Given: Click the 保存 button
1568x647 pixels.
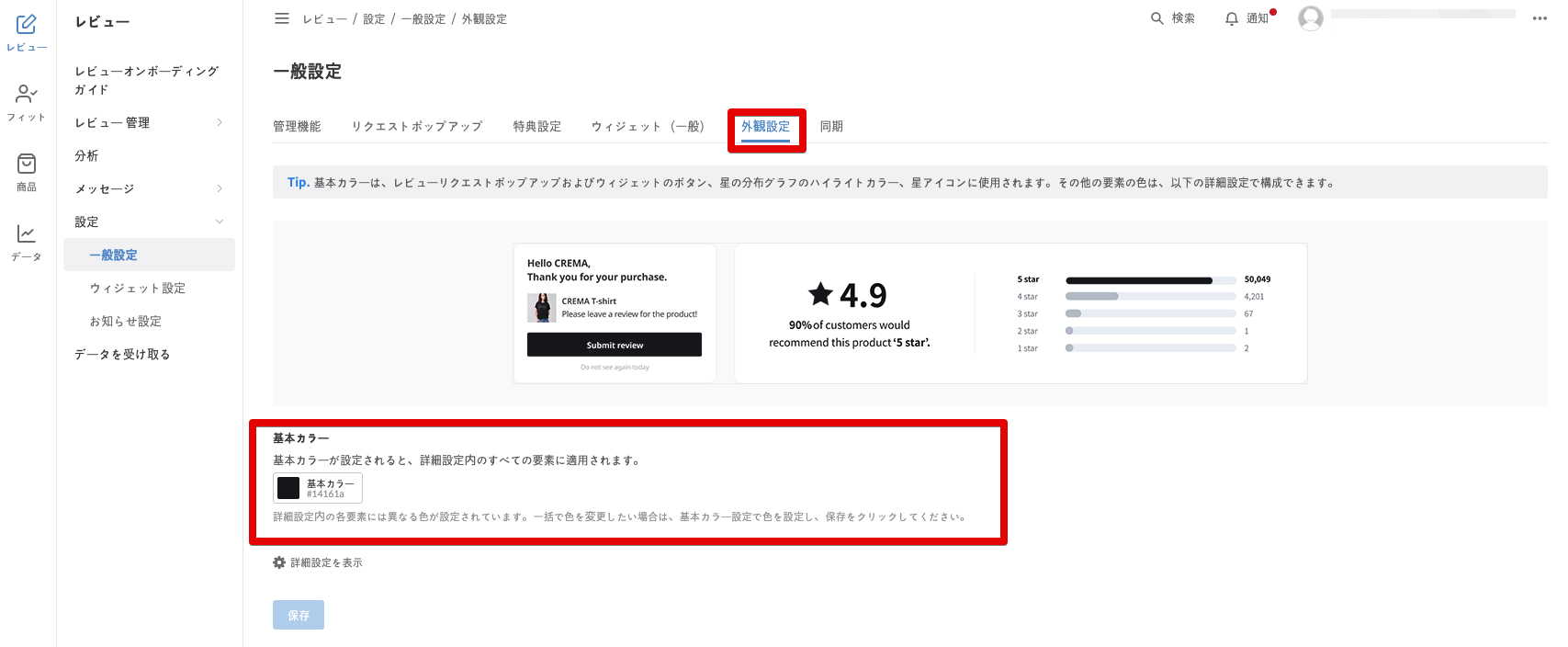Looking at the screenshot, I should coord(299,615).
